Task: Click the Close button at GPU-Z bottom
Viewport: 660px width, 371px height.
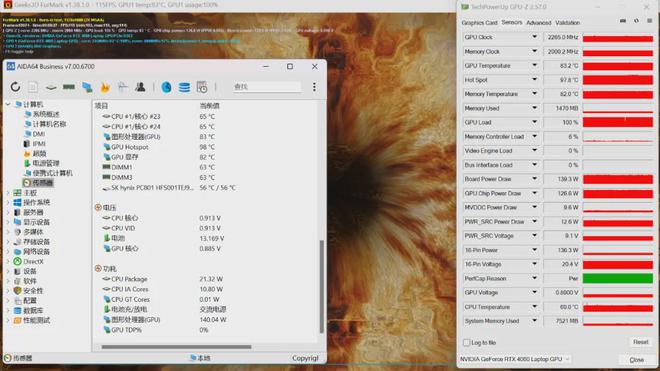Action: [636, 360]
